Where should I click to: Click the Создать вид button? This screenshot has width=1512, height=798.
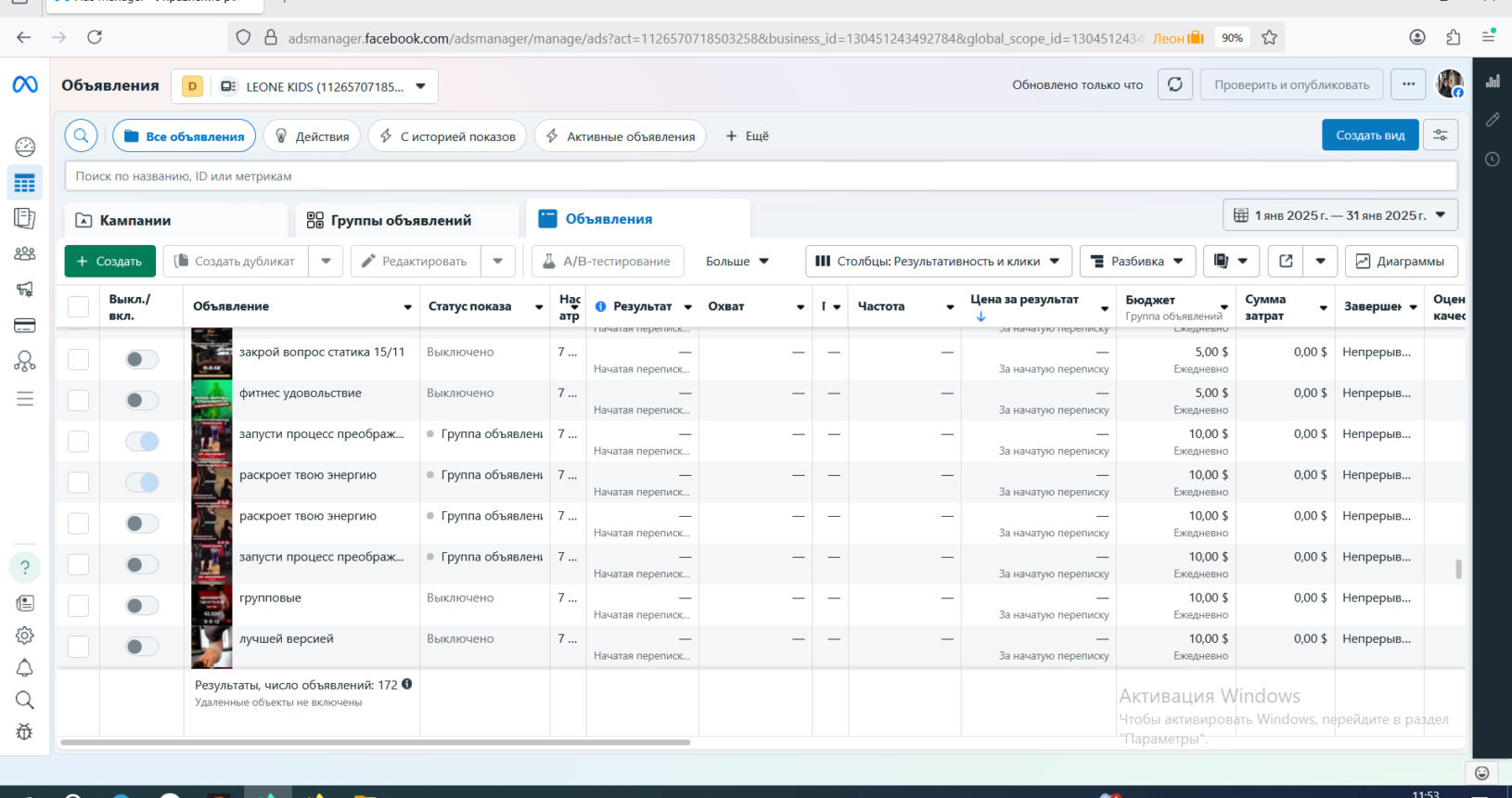1369,135
